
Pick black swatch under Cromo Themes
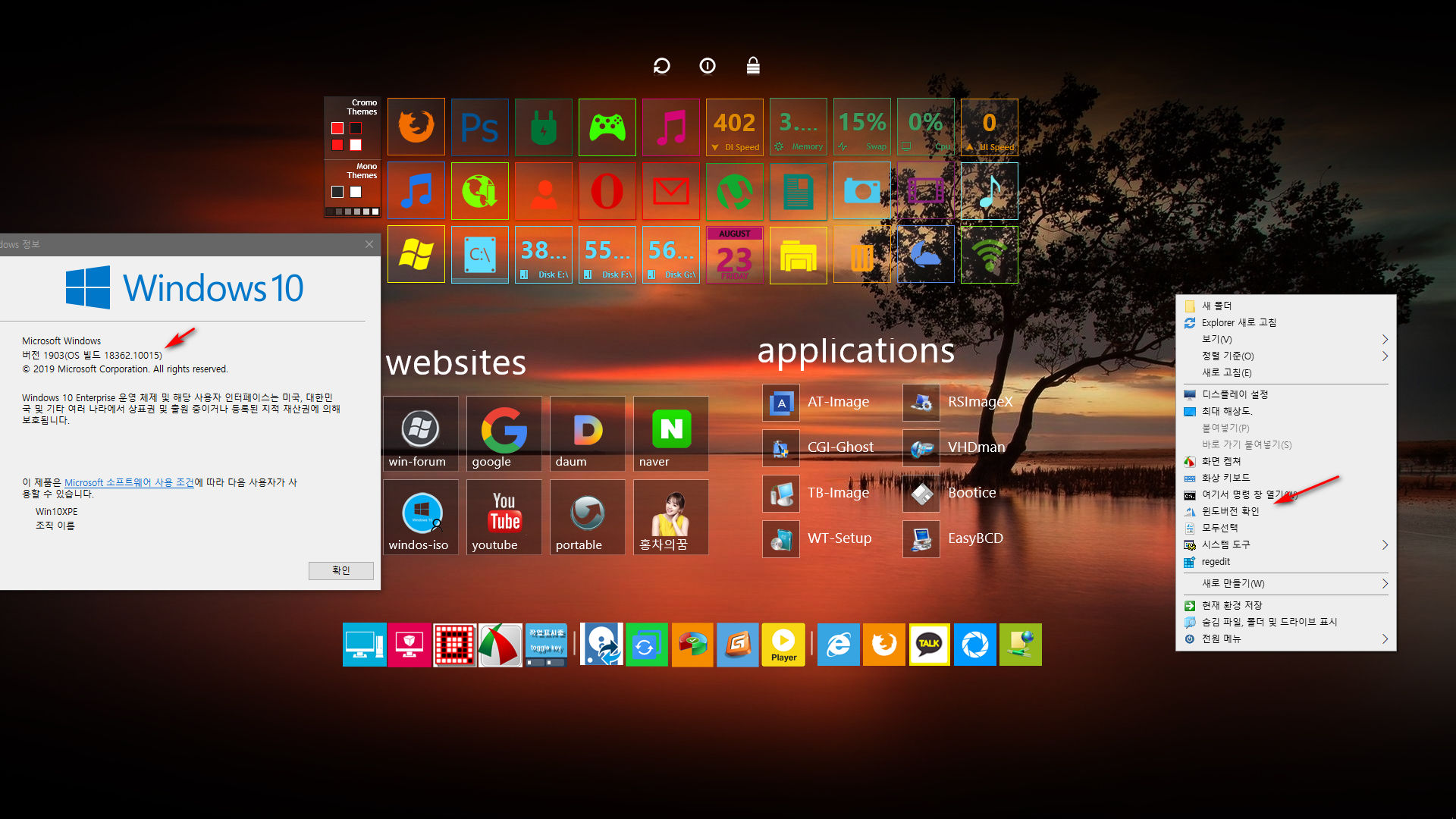pos(356,128)
